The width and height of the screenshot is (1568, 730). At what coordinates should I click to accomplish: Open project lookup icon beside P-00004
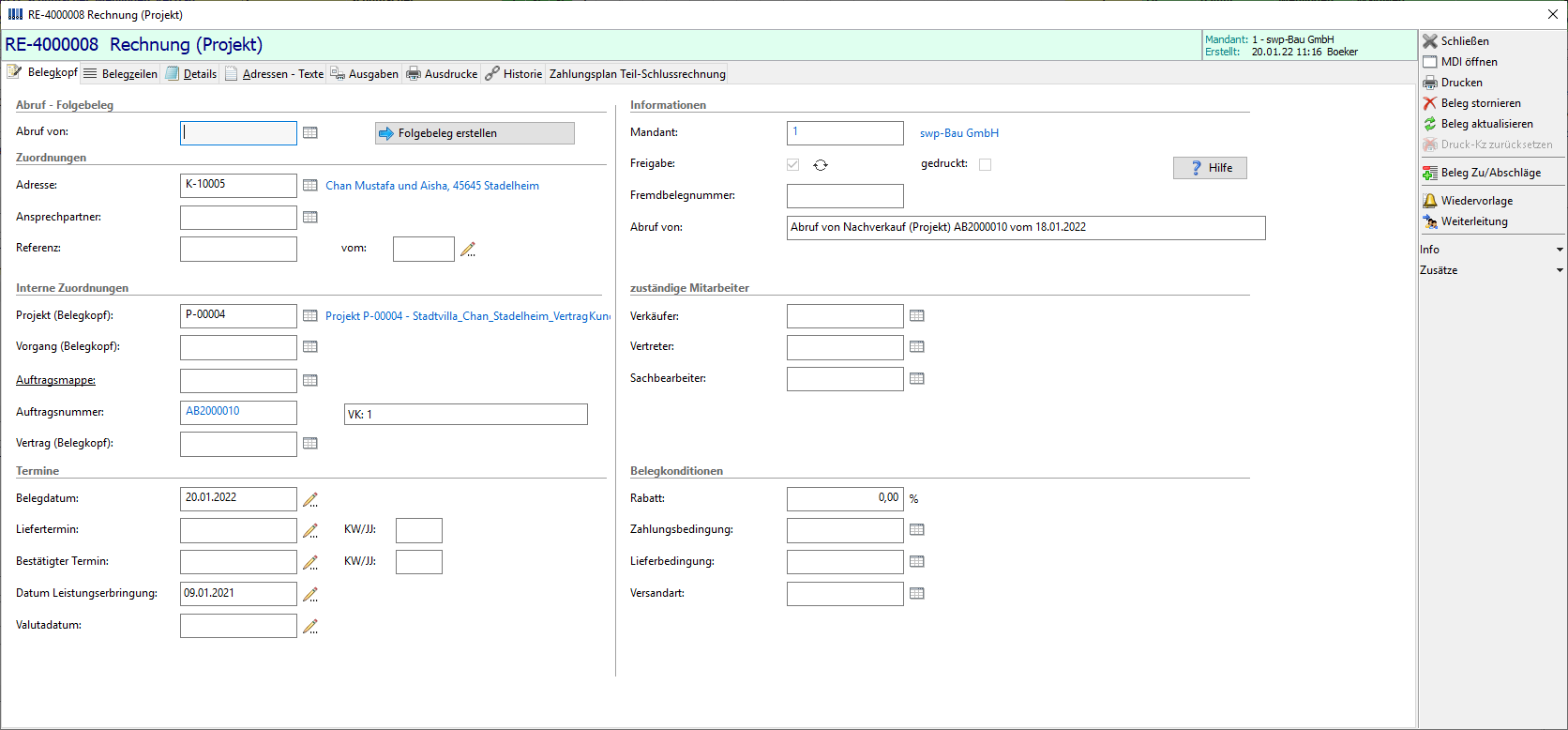[310, 316]
